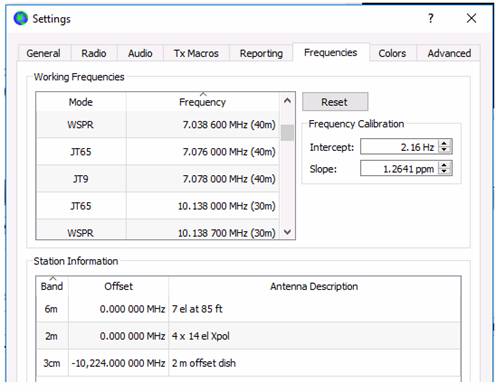Open the Tx Macros tab
This screenshot has height=392, width=496.
pos(196,53)
